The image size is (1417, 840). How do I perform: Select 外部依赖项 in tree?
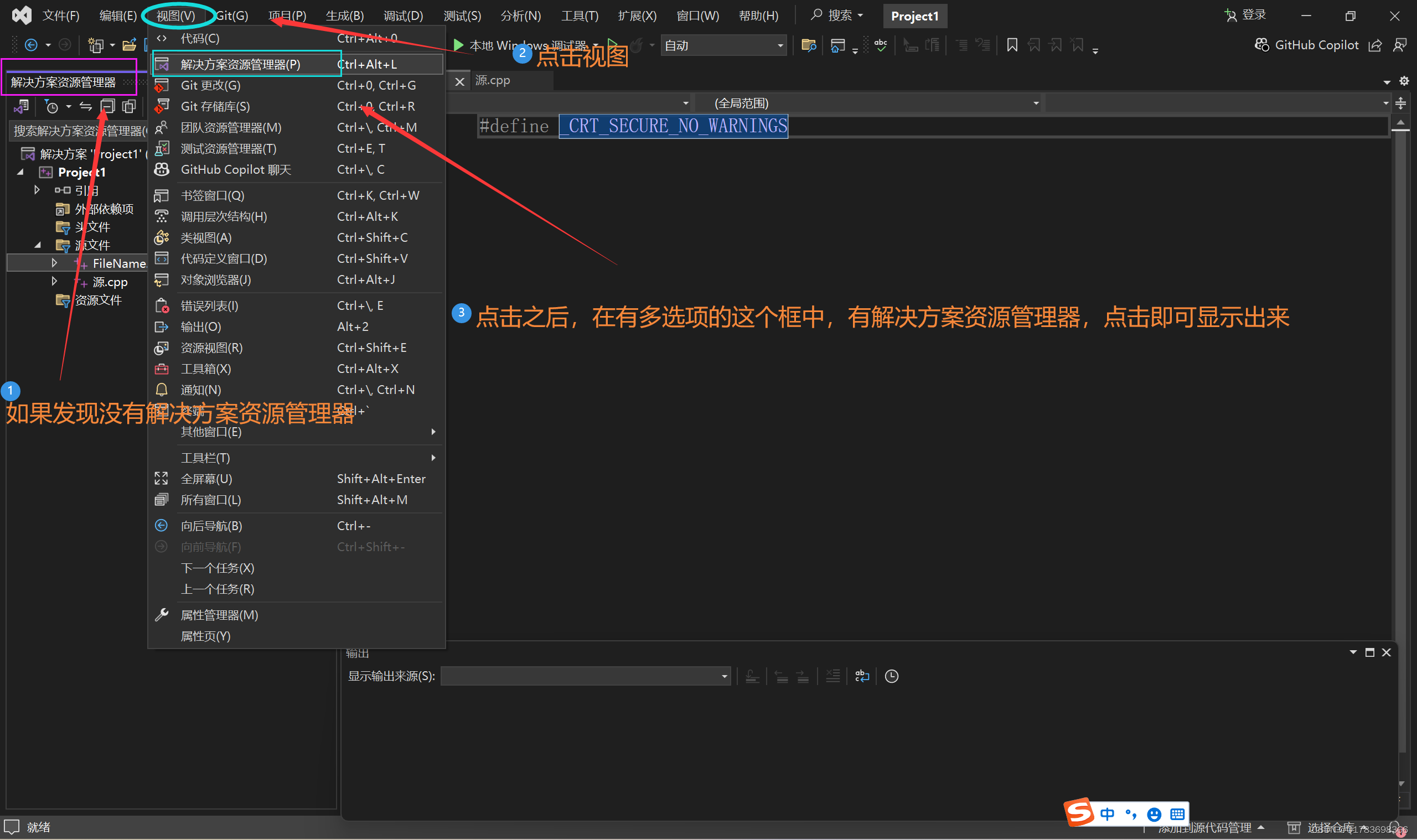pyautogui.click(x=104, y=209)
